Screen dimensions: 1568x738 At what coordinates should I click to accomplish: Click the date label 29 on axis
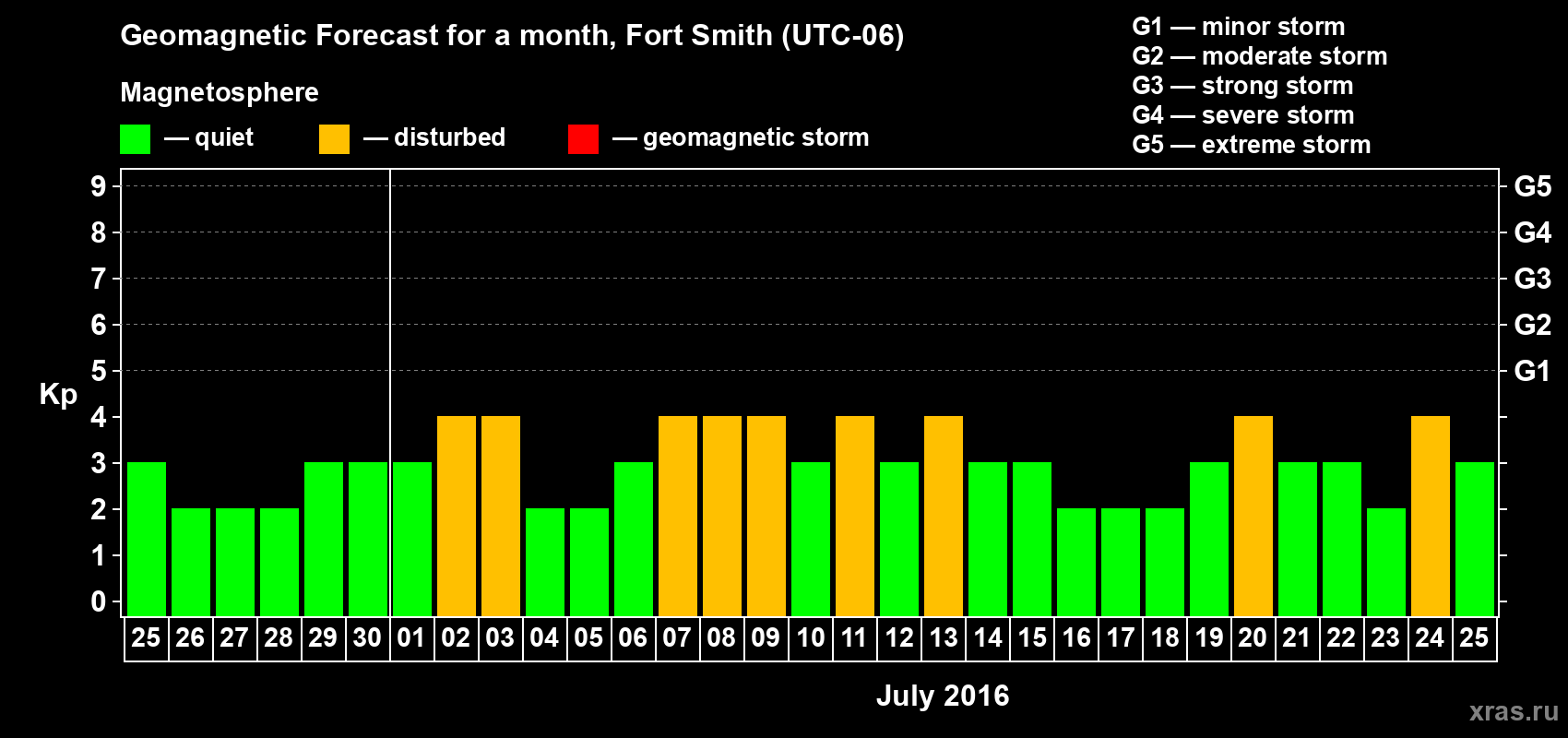tap(323, 637)
